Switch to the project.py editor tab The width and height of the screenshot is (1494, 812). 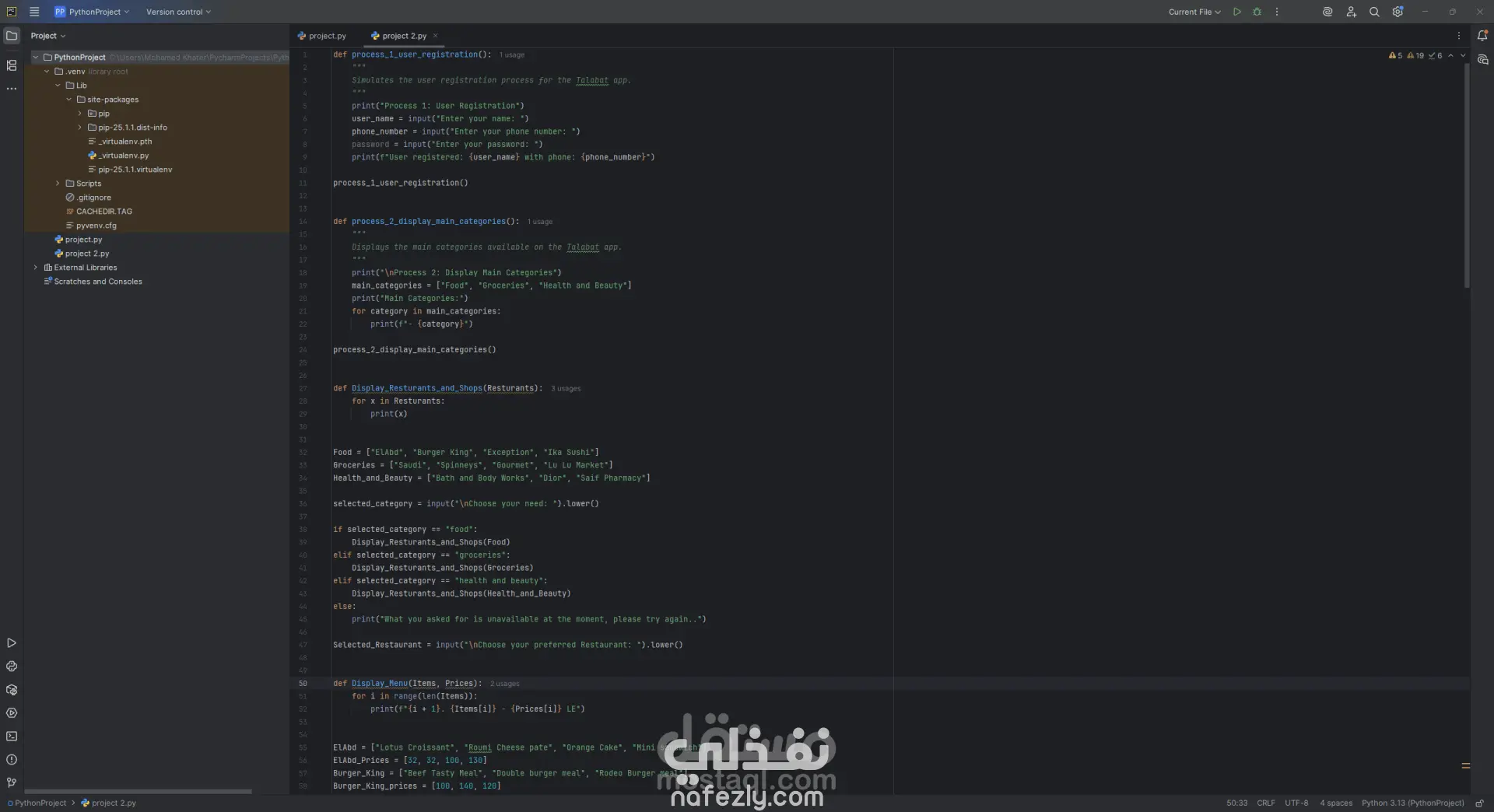[322, 36]
